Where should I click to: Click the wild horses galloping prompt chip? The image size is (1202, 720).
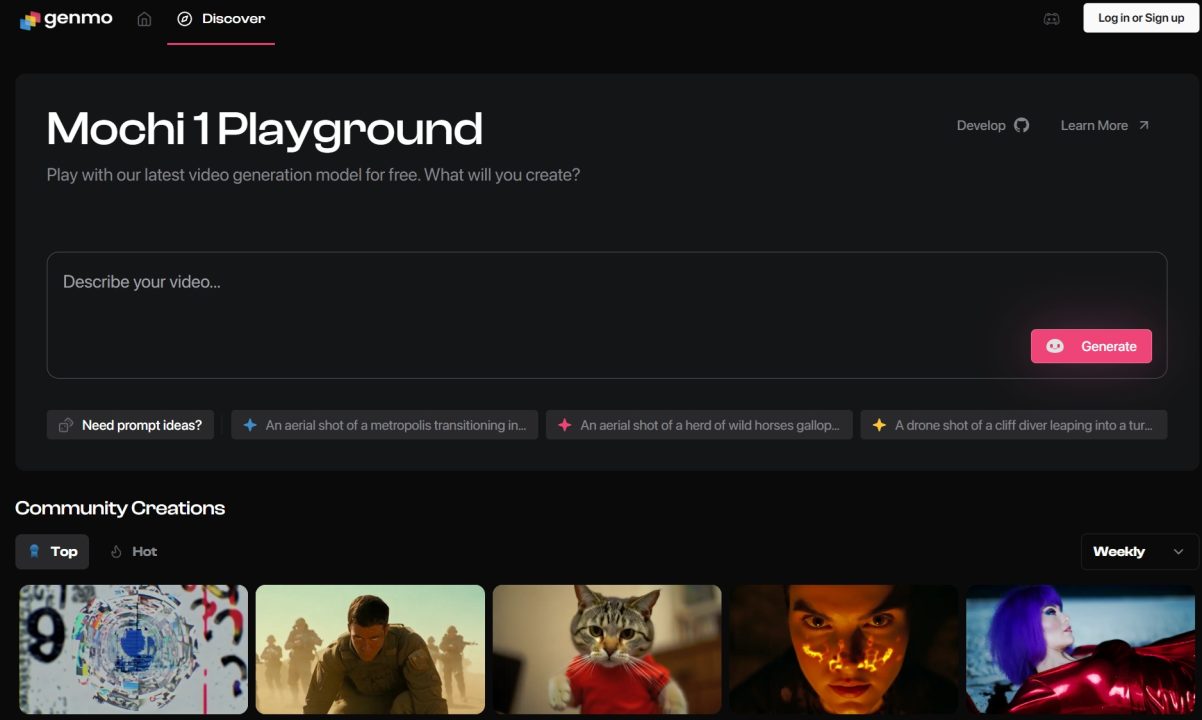(x=698, y=424)
